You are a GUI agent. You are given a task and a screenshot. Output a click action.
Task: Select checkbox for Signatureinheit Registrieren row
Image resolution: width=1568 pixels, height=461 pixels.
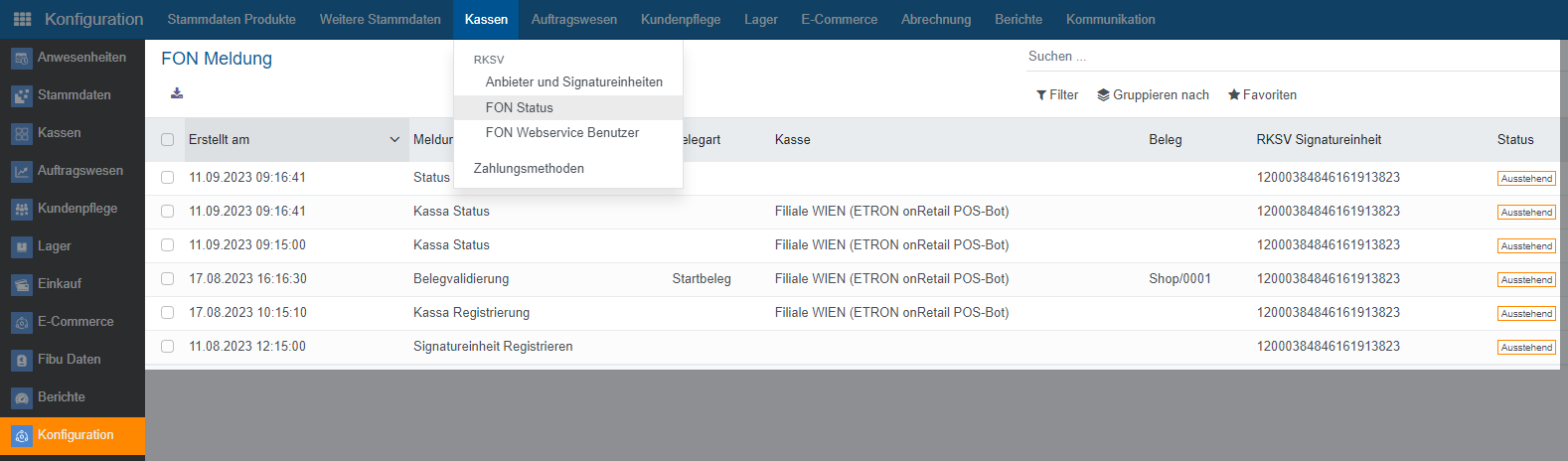167,347
